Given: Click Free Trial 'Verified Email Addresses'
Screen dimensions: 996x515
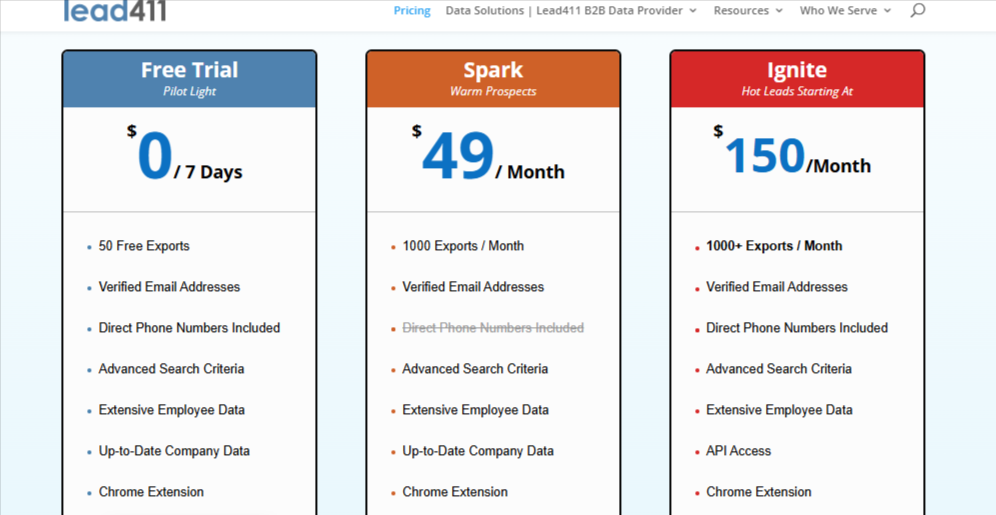Looking at the screenshot, I should click(x=170, y=287).
